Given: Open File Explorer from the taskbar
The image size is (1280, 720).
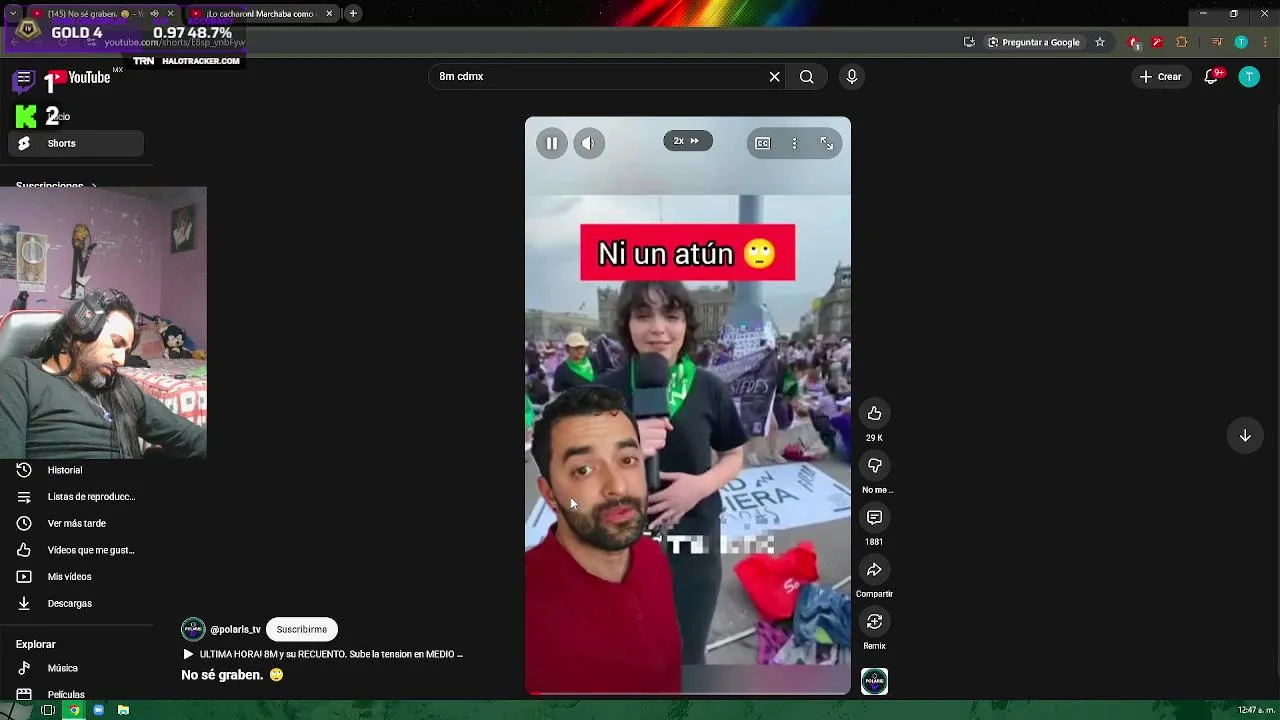Looking at the screenshot, I should click(123, 710).
